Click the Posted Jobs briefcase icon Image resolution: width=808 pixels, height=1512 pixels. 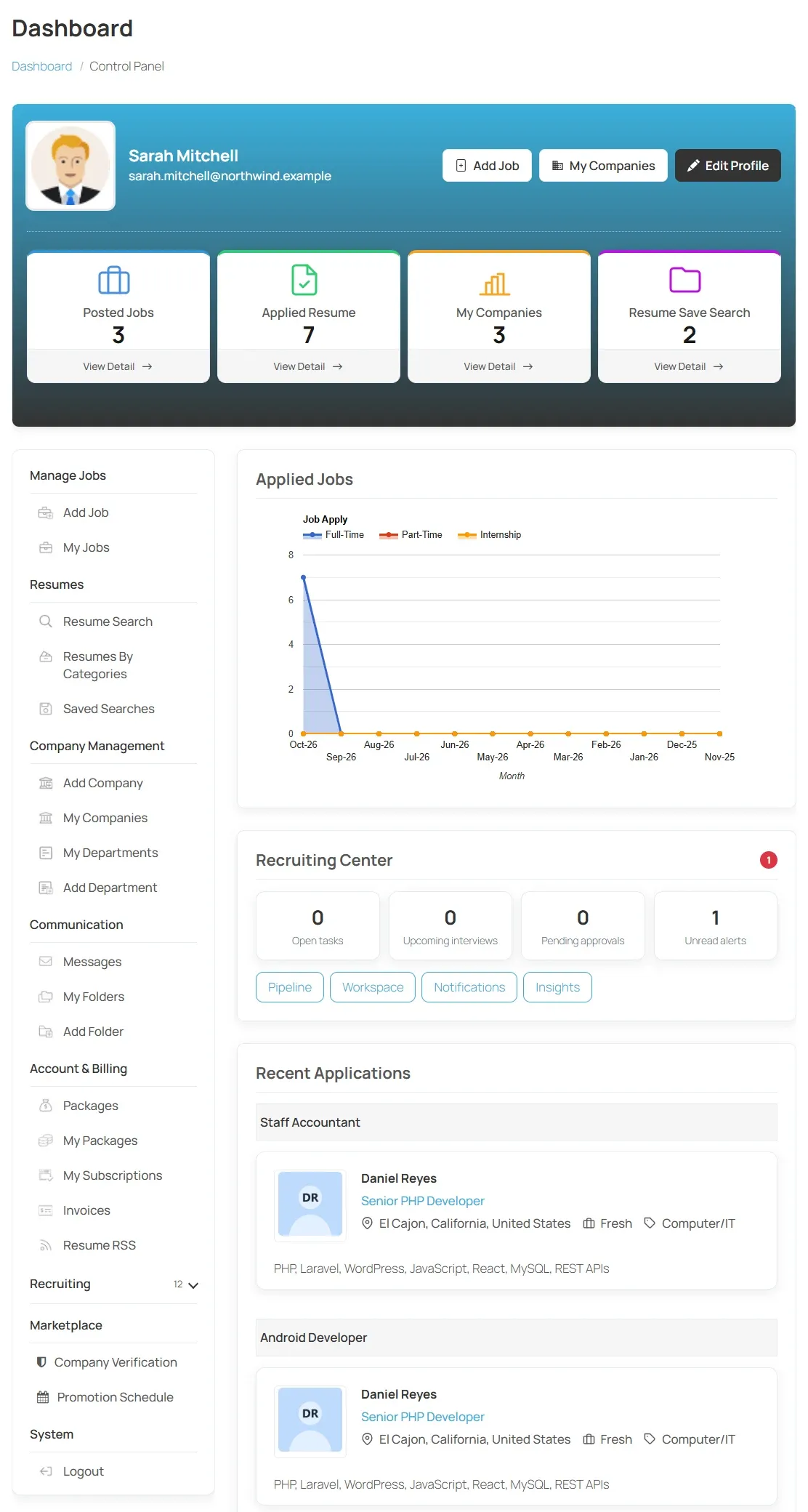114,280
